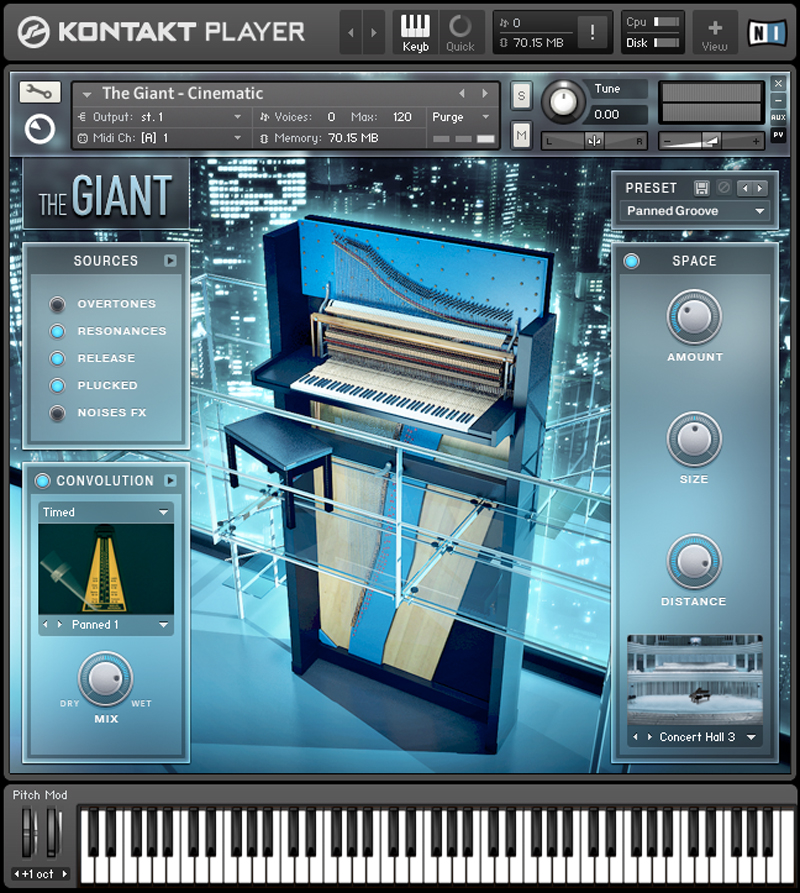Disable the Plucked source

pyautogui.click(x=57, y=386)
